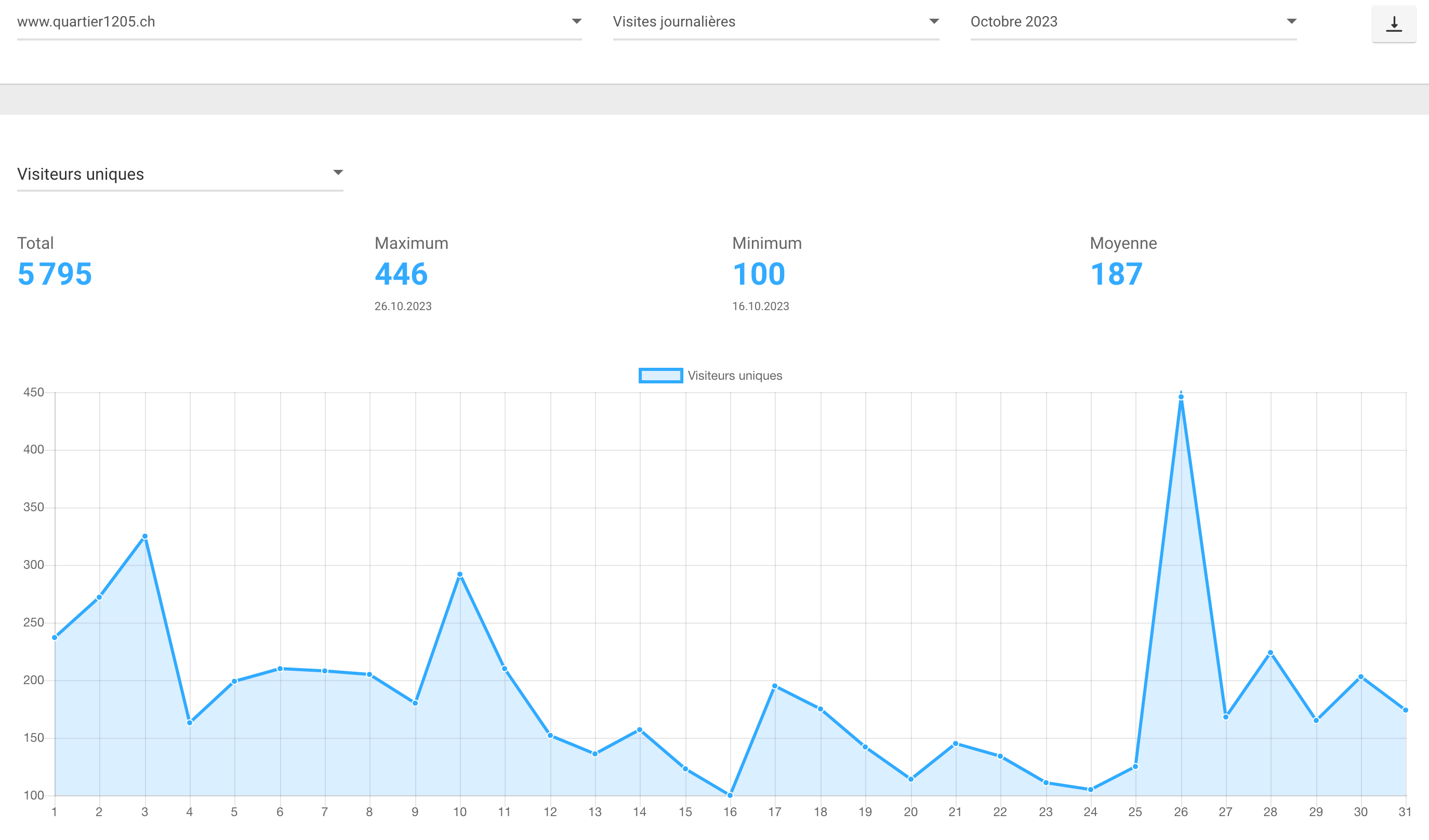Select the chart peak point for day 26
Image resolution: width=1429 pixels, height=840 pixels.
(x=1181, y=397)
